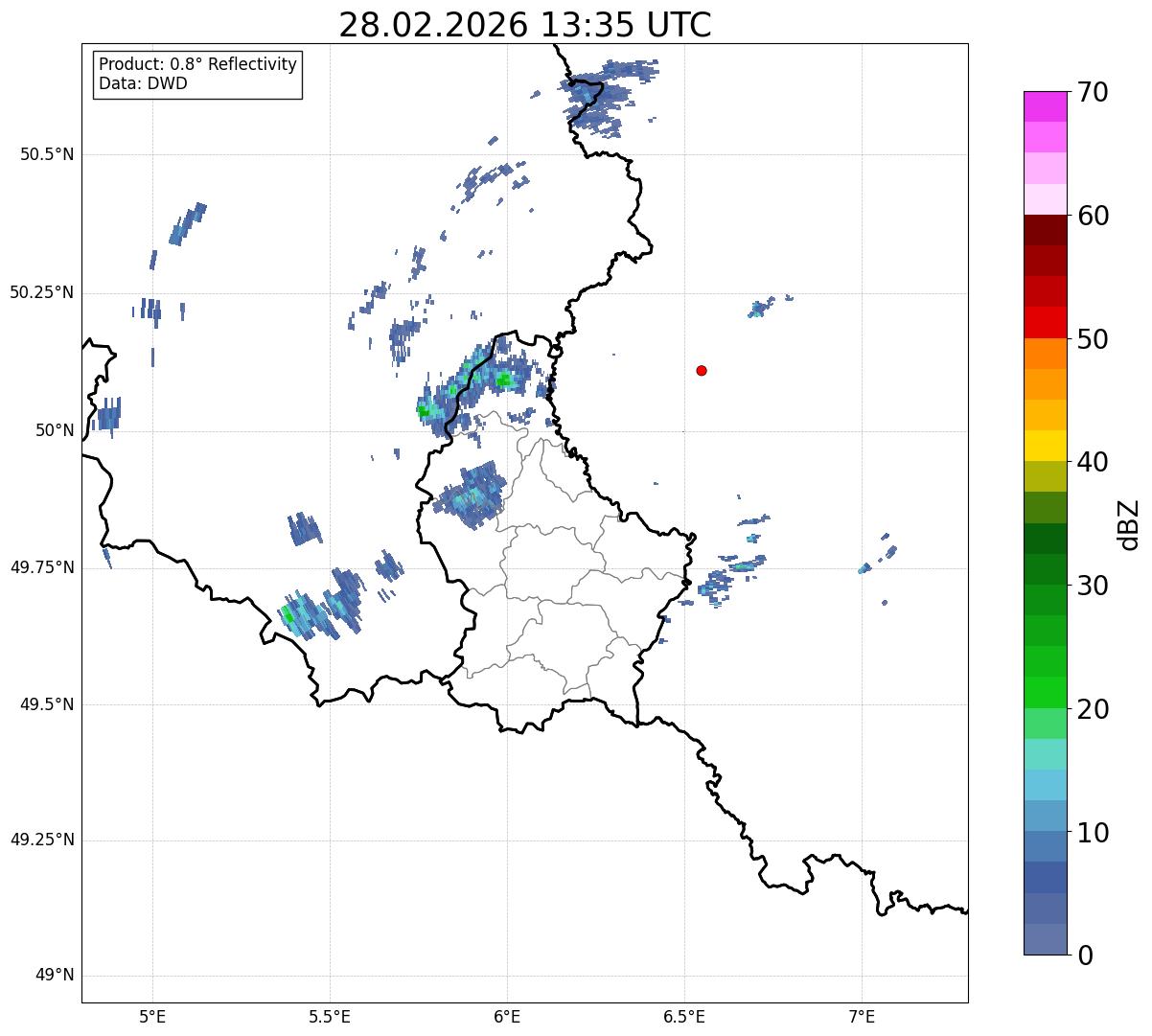This screenshot has width=1152, height=1036.
Task: Click the bright green swatch just above 20
Action: [x=1046, y=692]
